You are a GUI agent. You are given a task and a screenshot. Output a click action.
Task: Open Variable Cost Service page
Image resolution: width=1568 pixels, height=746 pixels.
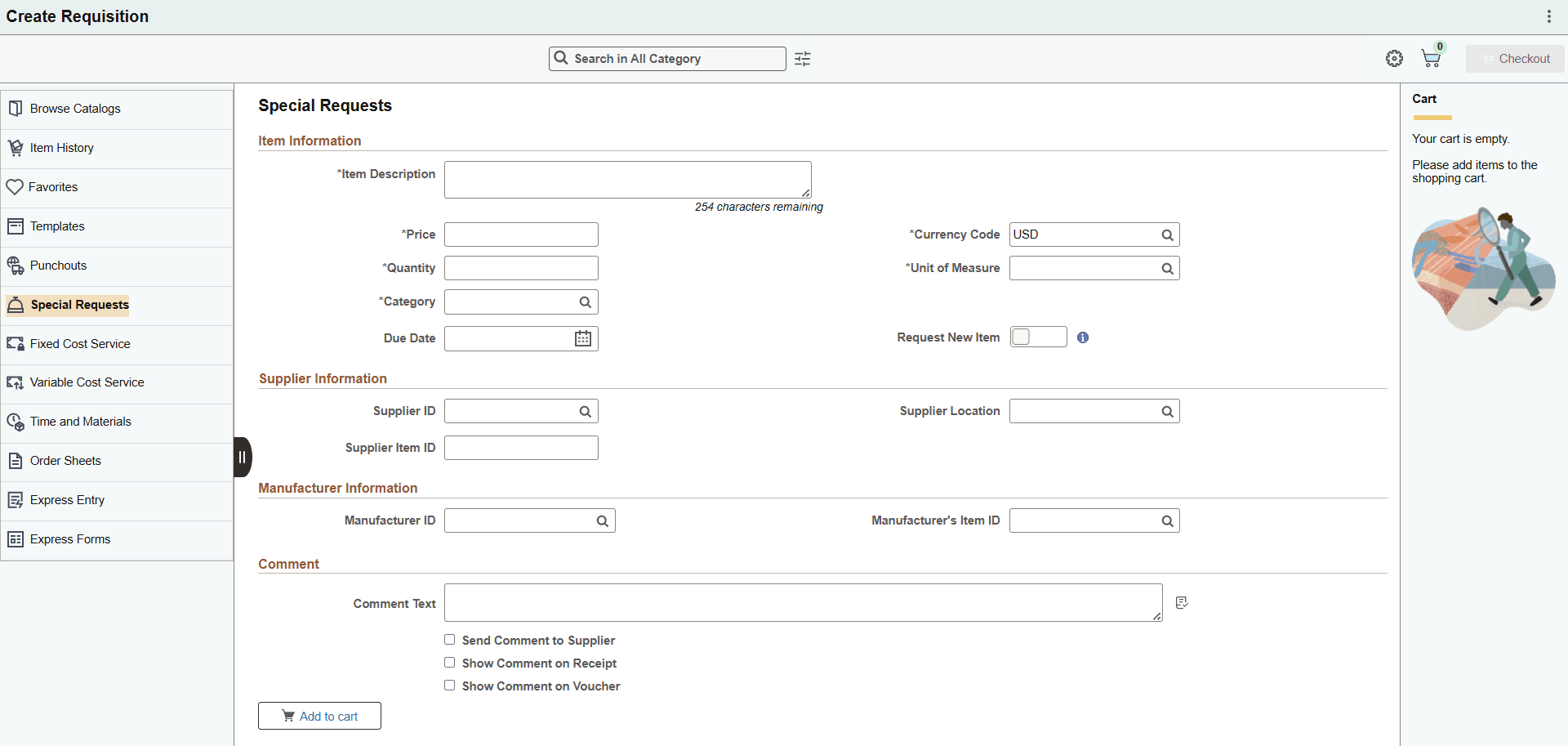118,383
